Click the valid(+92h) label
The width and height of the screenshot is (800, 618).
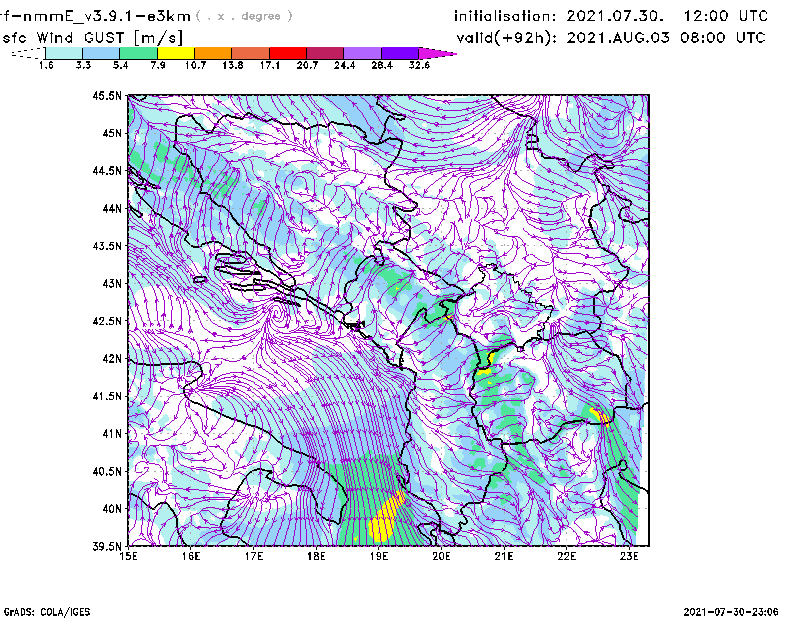[506, 38]
